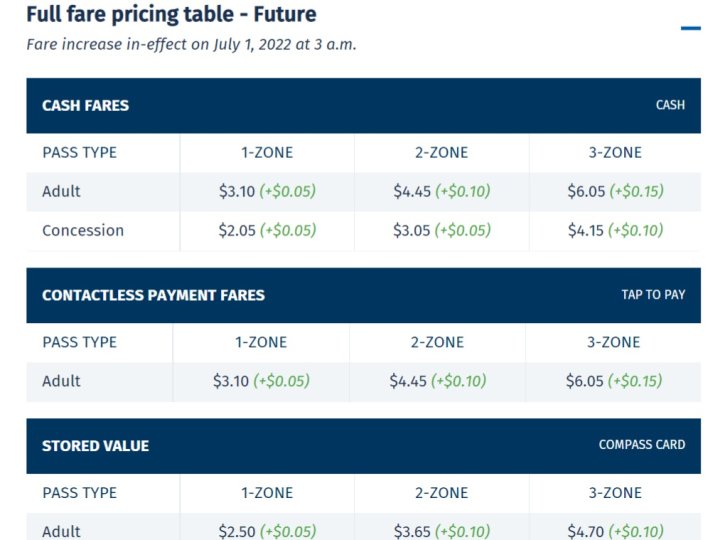Select the CASH FARES table header

point(85,105)
